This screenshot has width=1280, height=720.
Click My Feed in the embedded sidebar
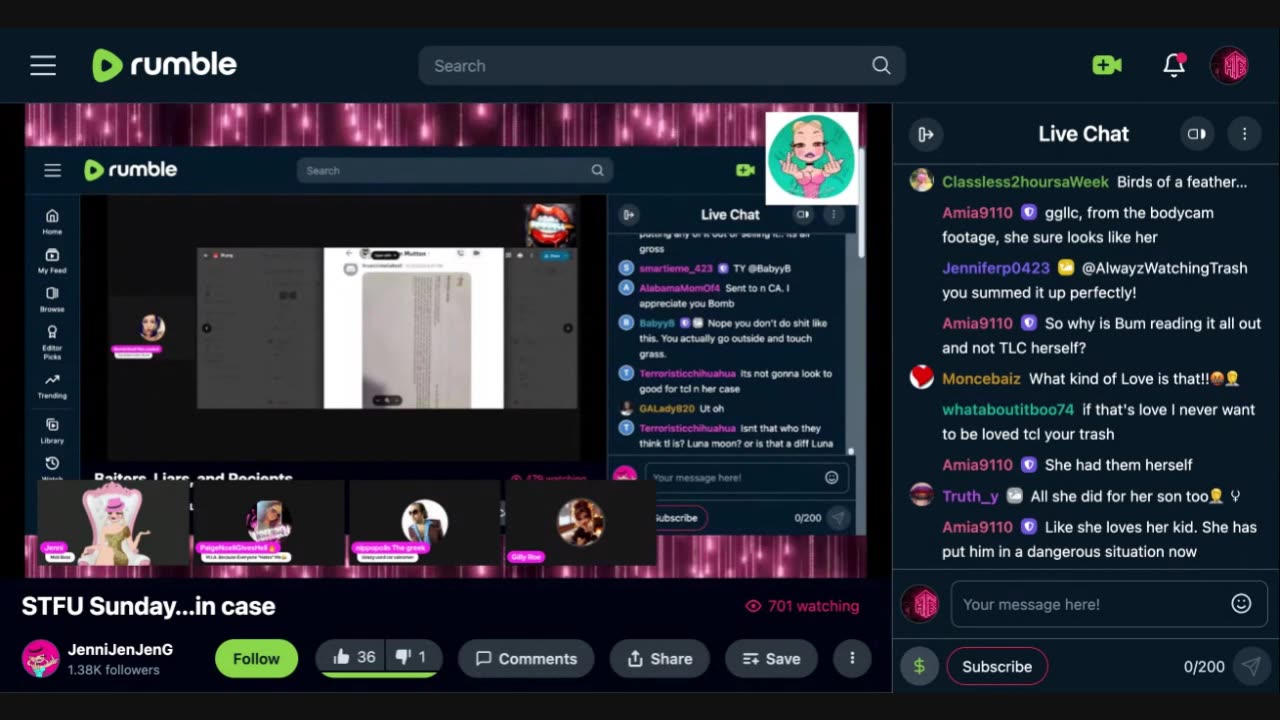(52, 261)
